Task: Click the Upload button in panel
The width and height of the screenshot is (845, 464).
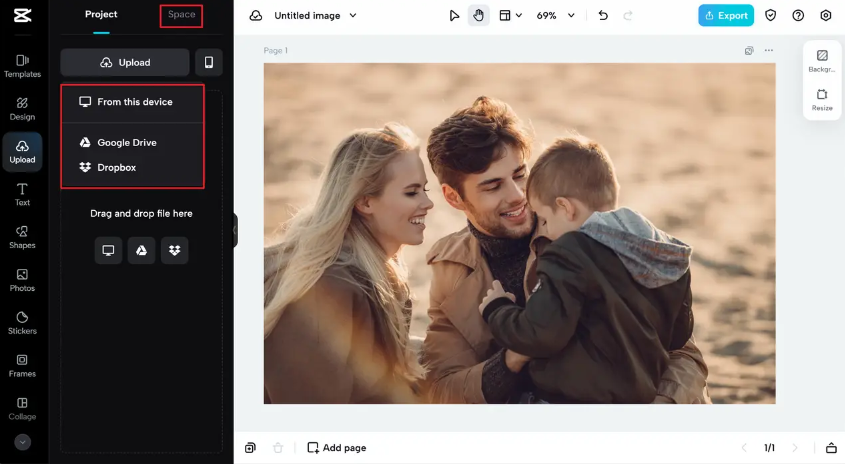Action: 125,63
